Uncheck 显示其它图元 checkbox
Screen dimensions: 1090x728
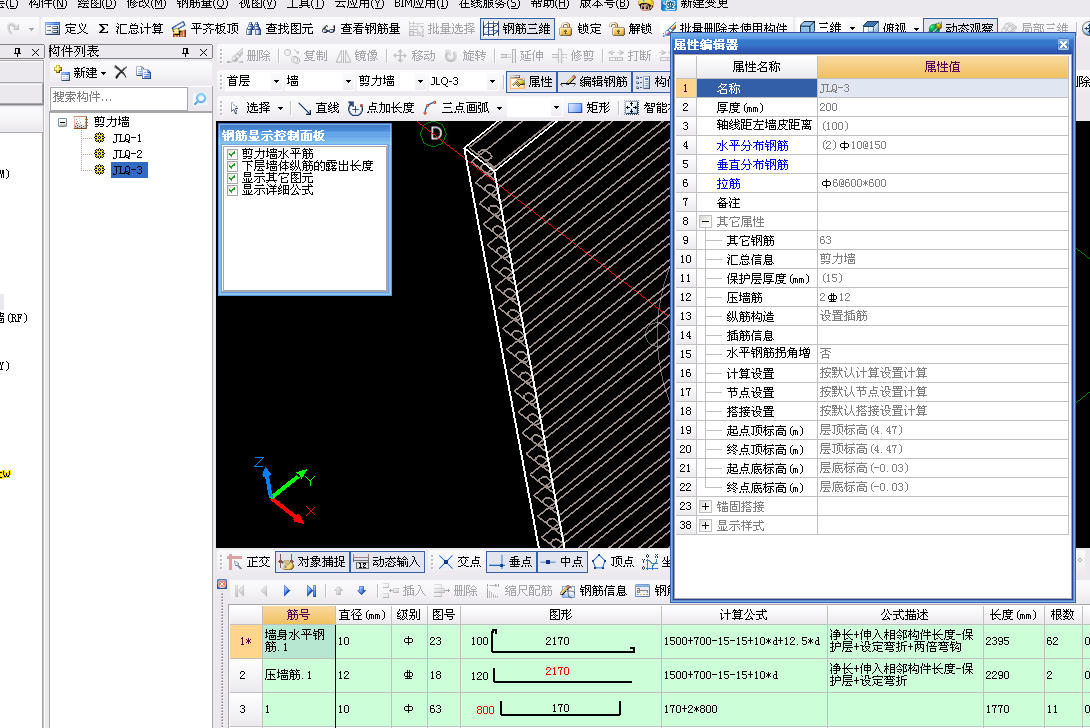(232, 178)
